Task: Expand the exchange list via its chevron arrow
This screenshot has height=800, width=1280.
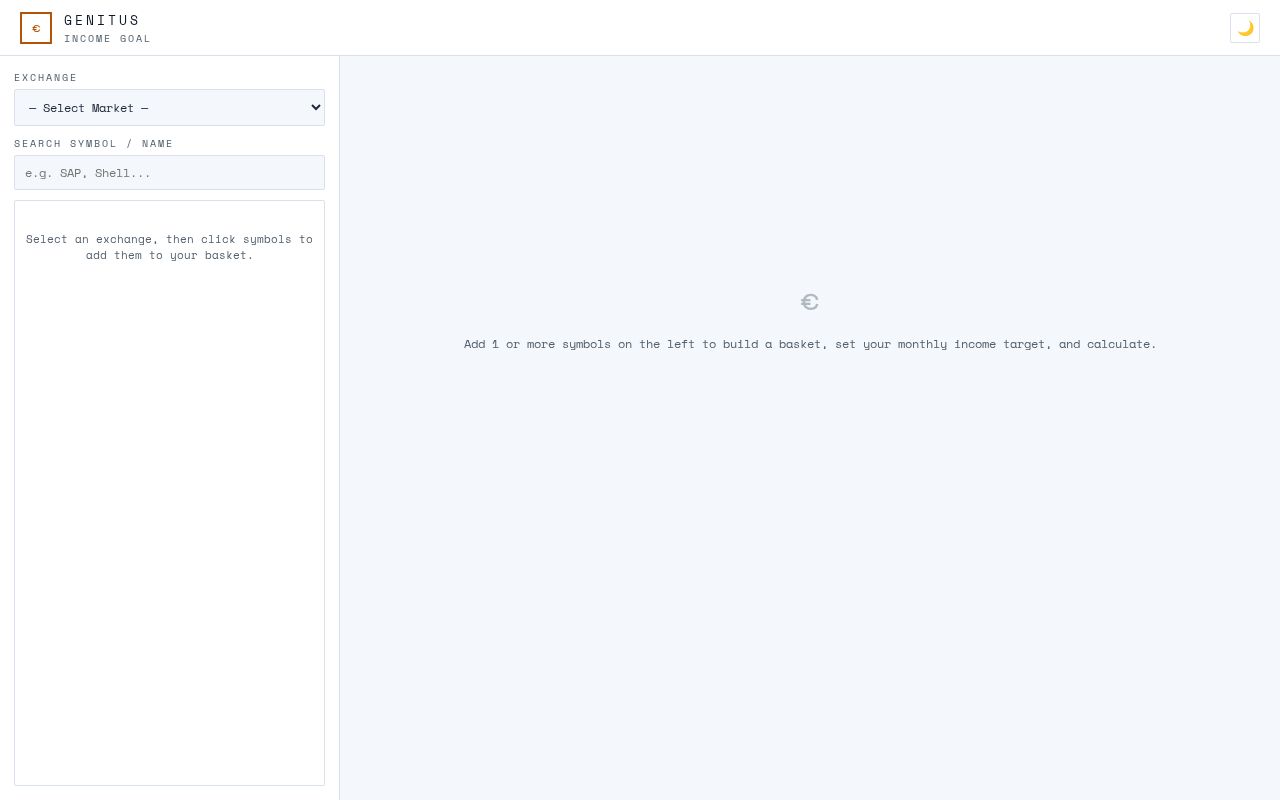Action: [x=316, y=108]
